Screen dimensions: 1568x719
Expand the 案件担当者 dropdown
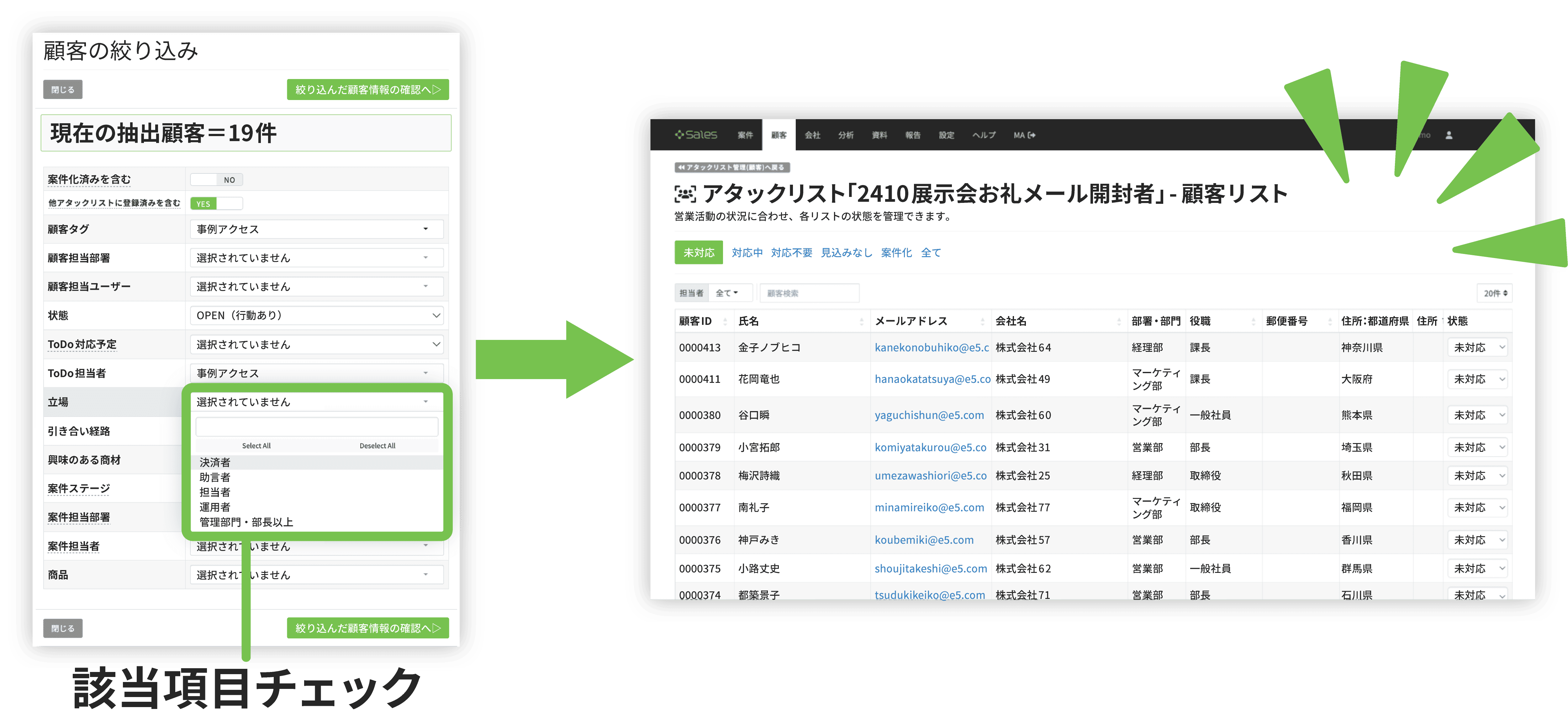click(316, 546)
